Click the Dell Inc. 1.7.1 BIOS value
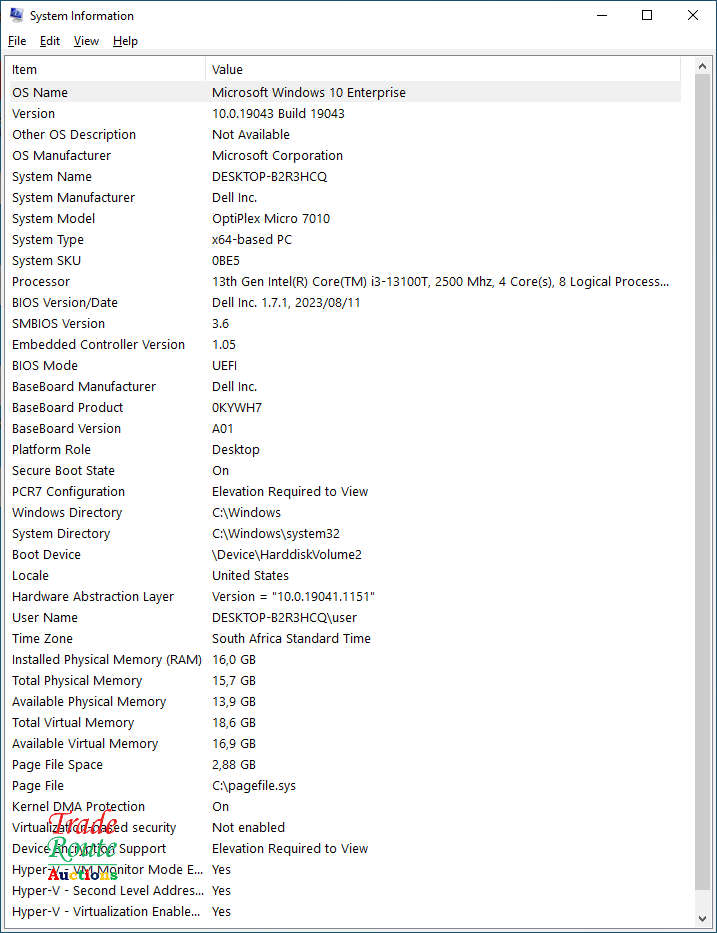This screenshot has width=717, height=933. [286, 302]
